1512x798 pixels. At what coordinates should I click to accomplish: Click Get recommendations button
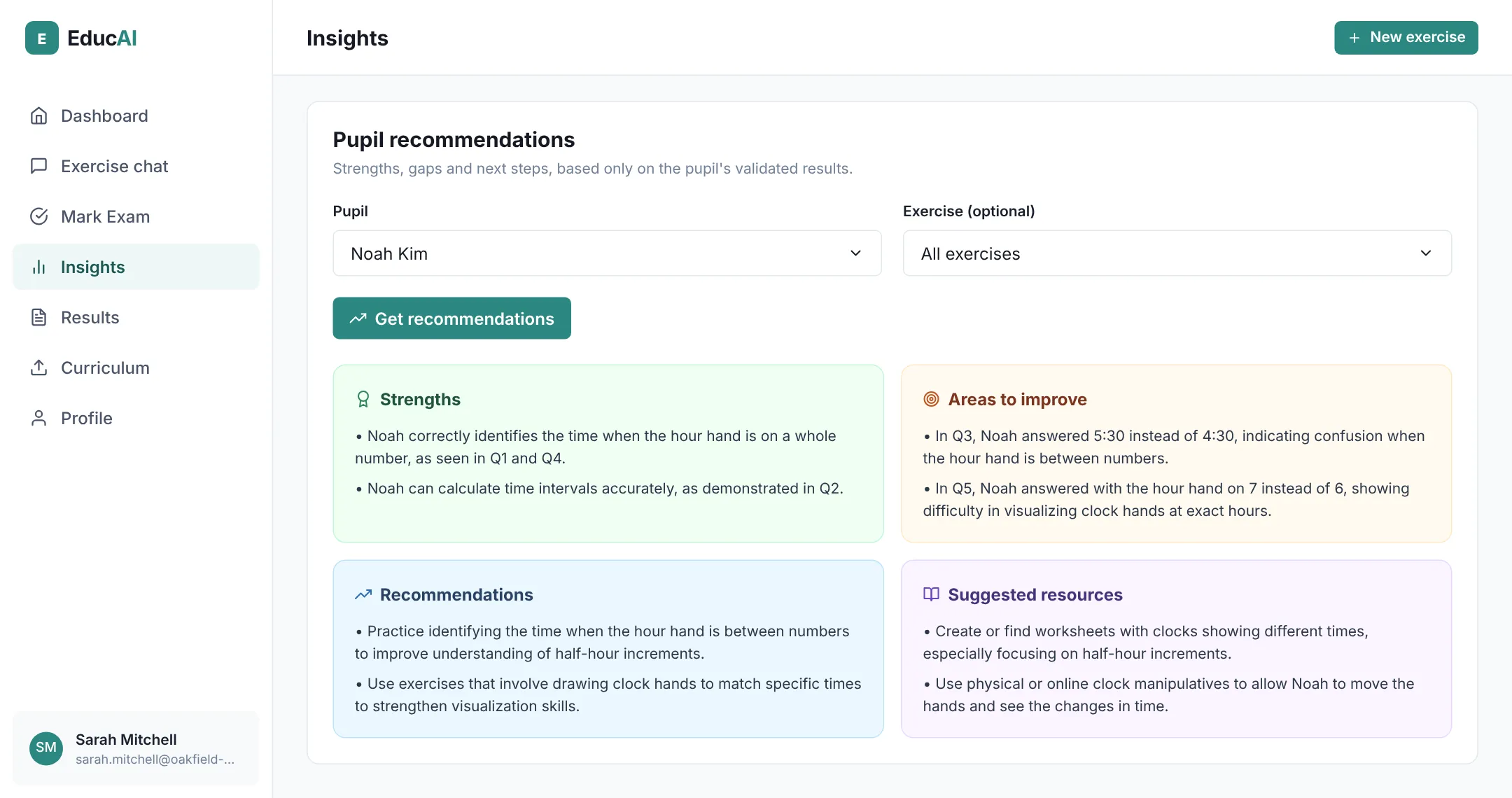pyautogui.click(x=451, y=318)
